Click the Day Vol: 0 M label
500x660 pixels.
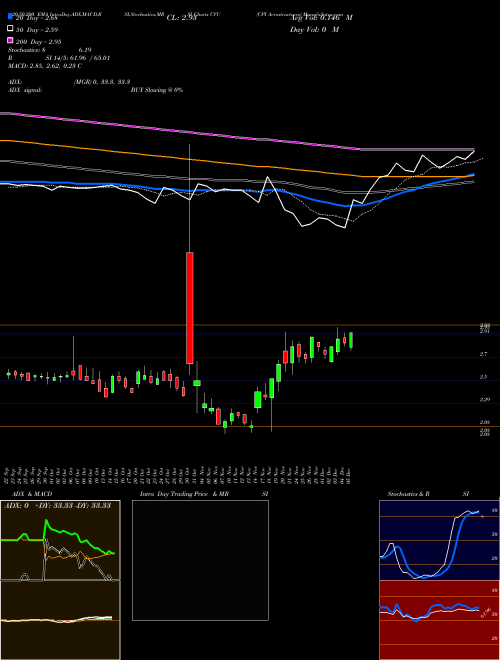314,29
